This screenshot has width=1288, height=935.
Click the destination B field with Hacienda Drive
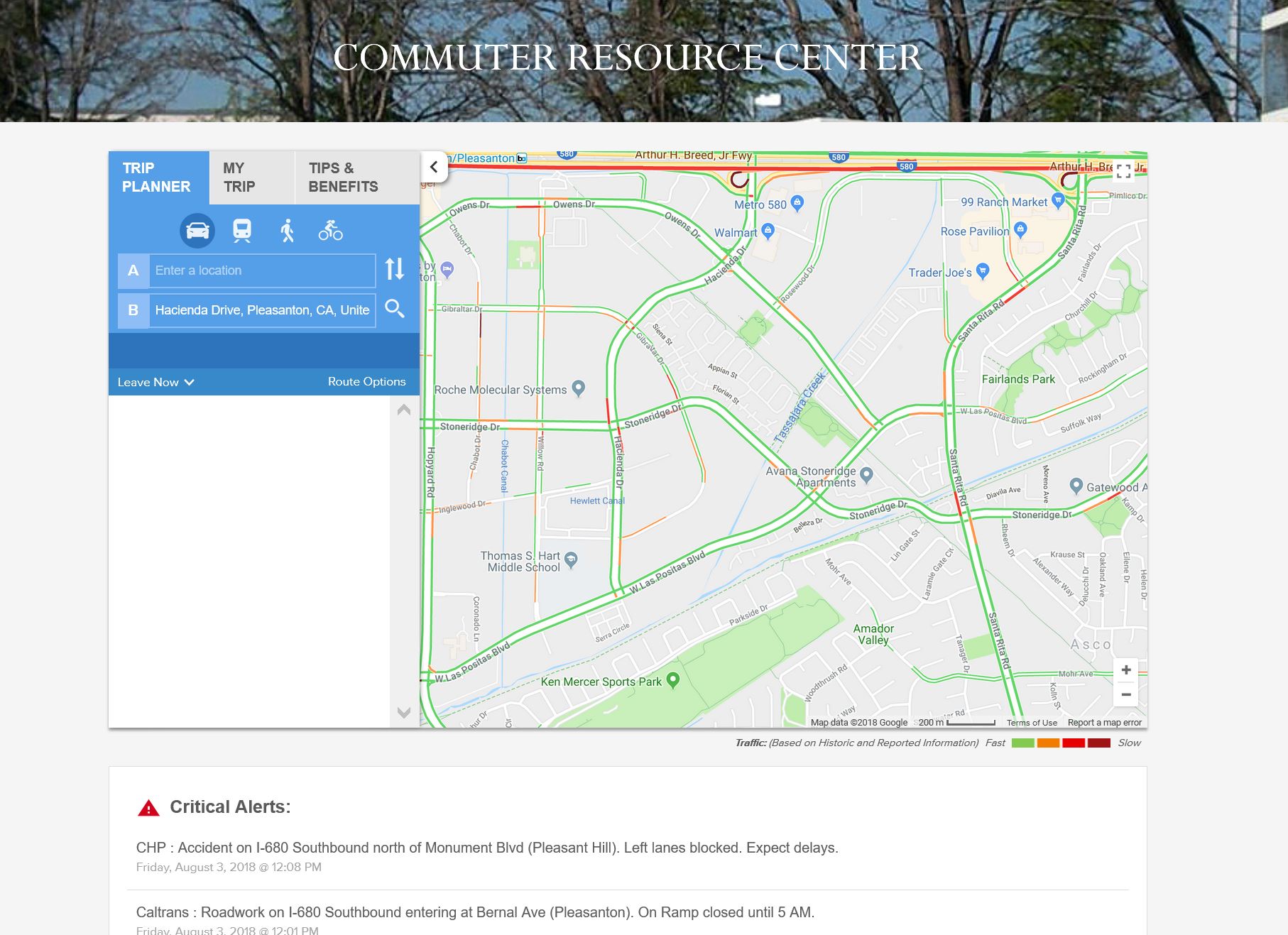(x=262, y=310)
